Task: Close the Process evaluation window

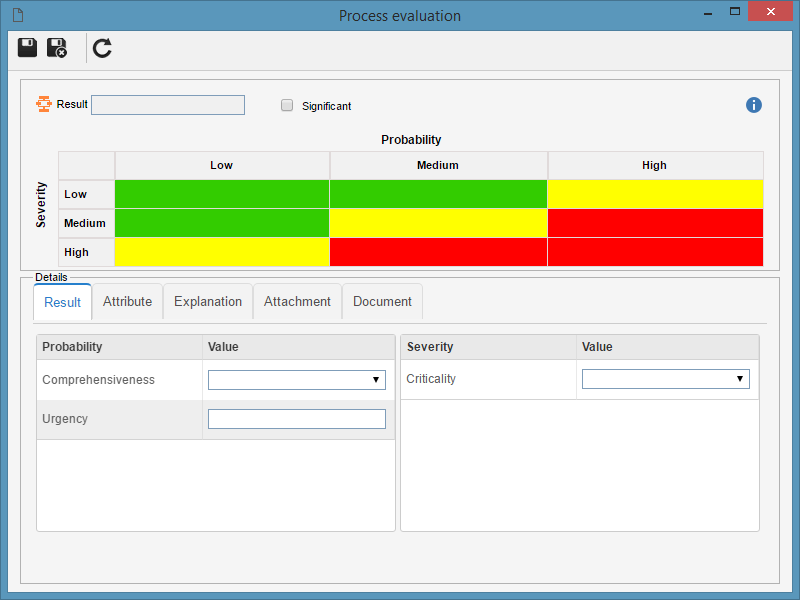Action: pos(770,11)
